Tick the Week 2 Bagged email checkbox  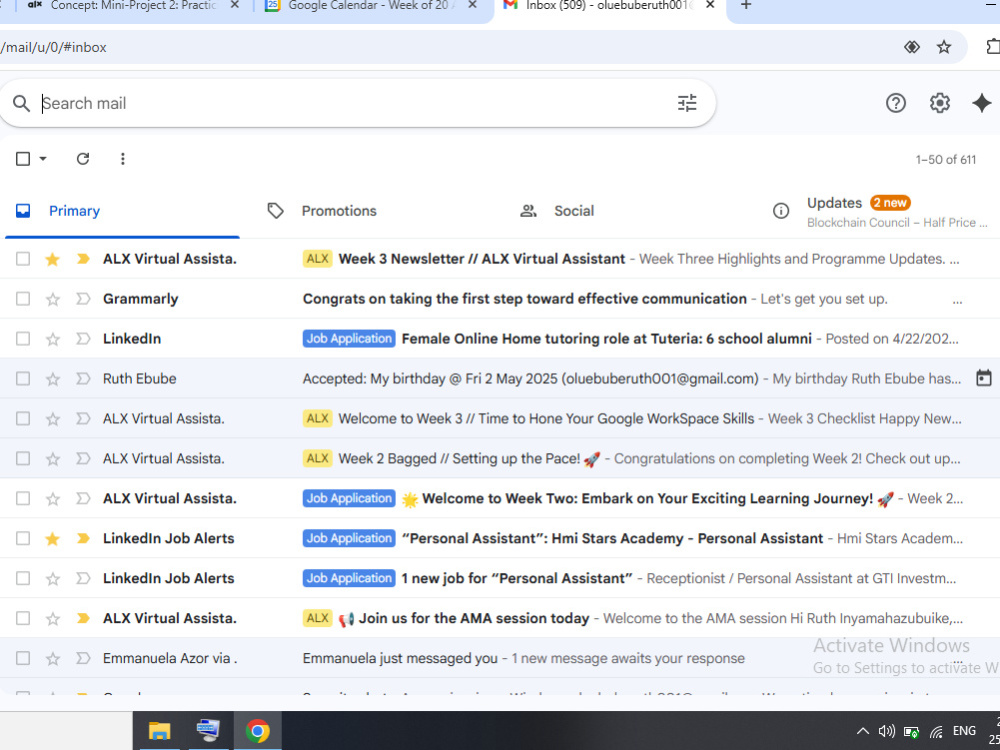pos(23,459)
